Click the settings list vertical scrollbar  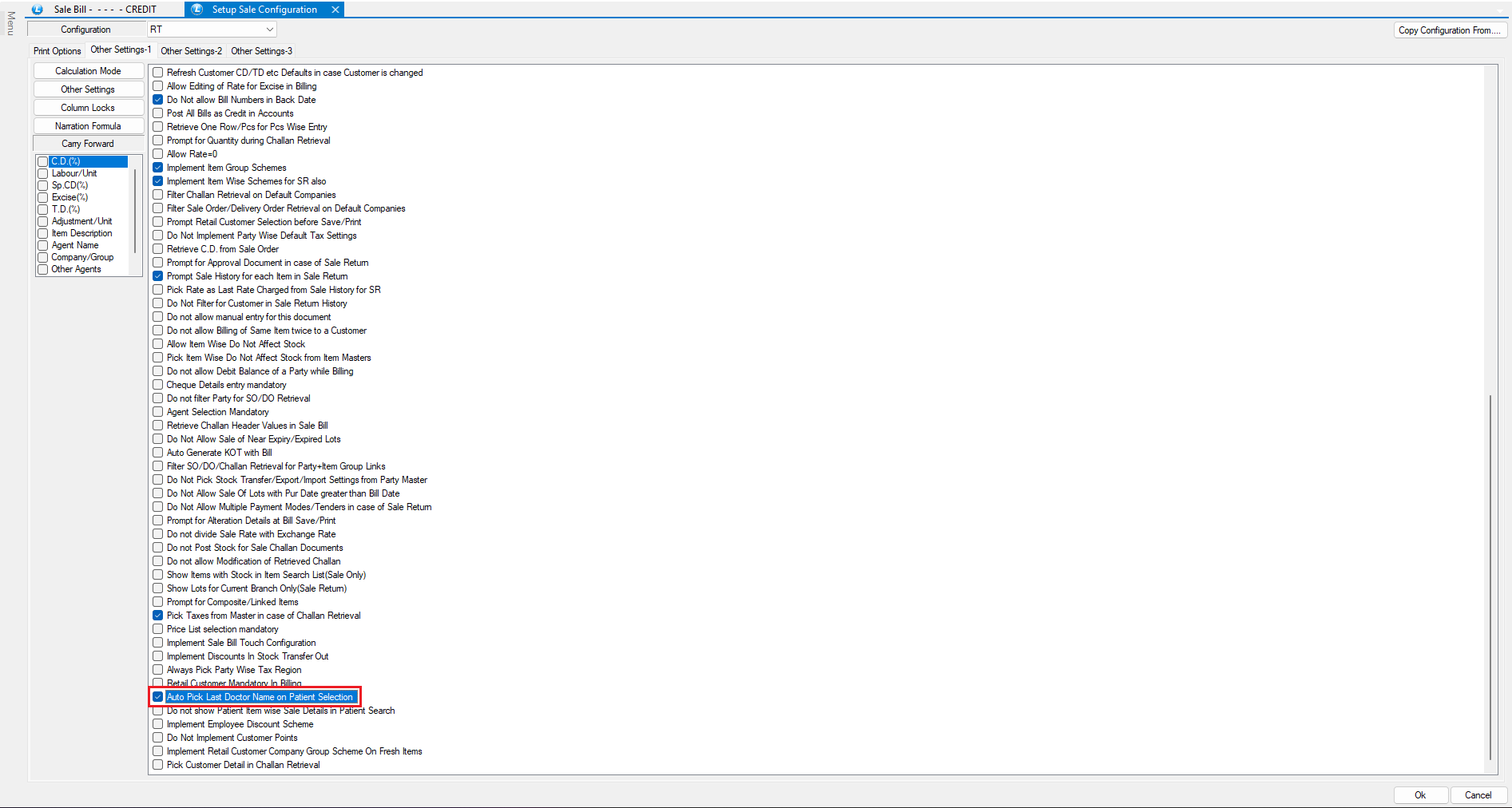pyautogui.click(x=1490, y=575)
